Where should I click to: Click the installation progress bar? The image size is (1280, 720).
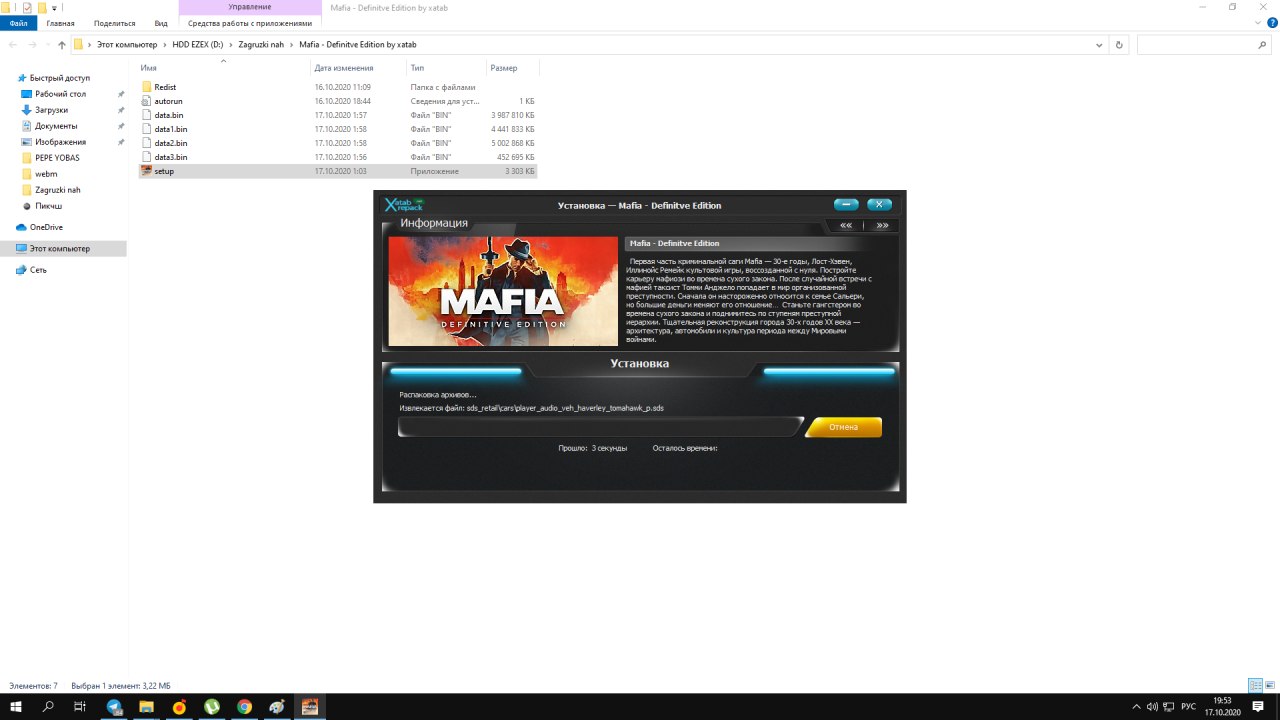tap(600, 427)
